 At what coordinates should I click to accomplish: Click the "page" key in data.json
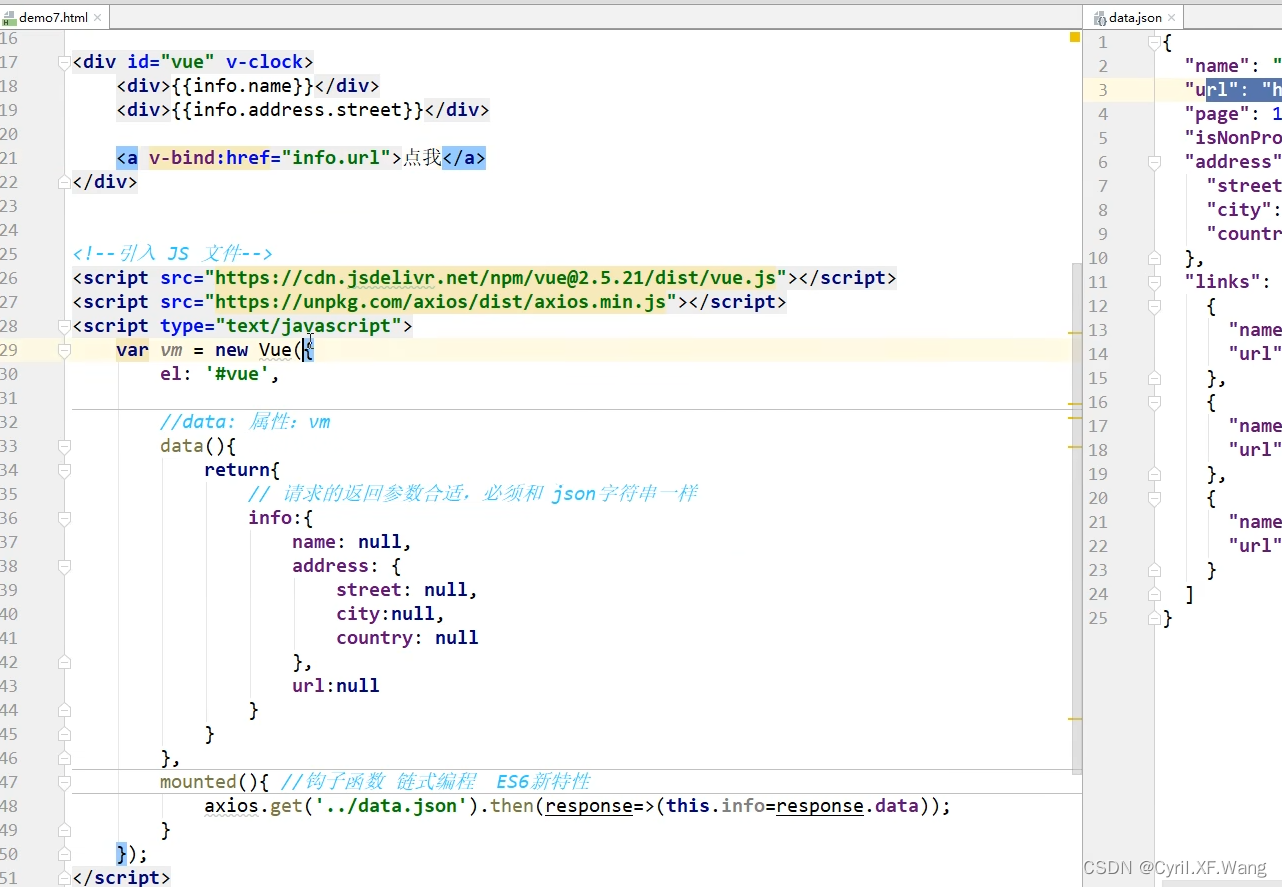(x=1218, y=114)
